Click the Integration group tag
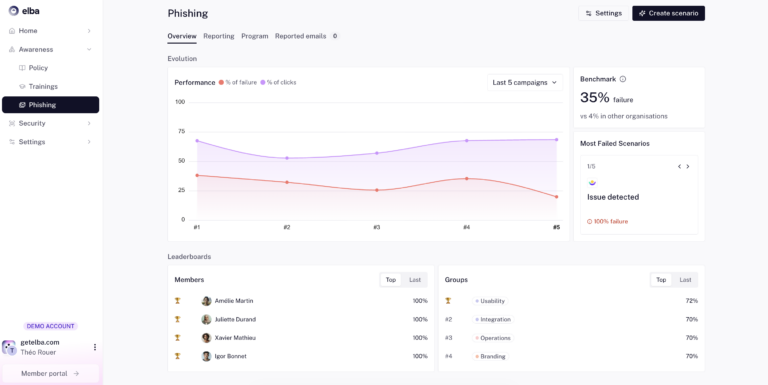Viewport: 768px width, 385px height. (493, 319)
